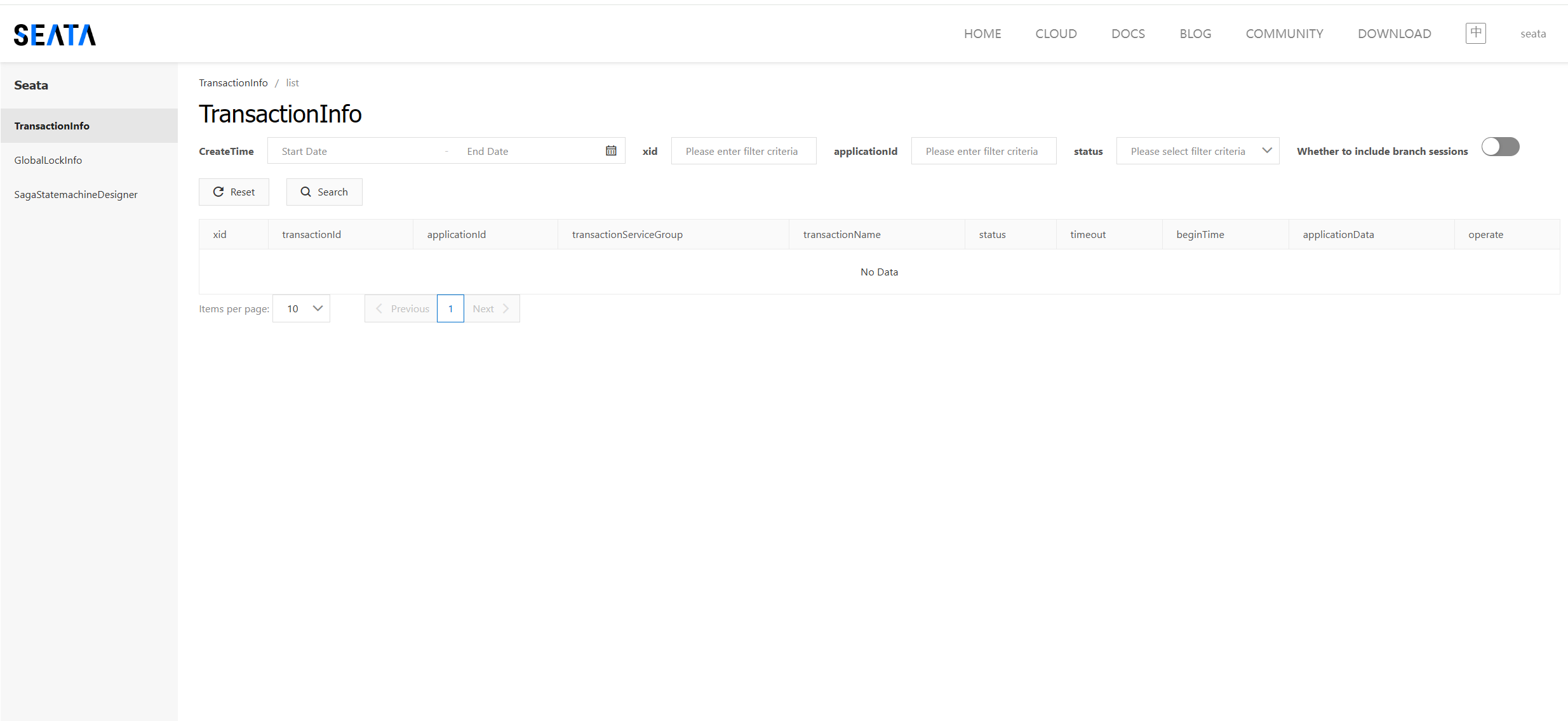This screenshot has width=1568, height=721.
Task: Open the DOCS navigation link
Action: (x=1128, y=34)
